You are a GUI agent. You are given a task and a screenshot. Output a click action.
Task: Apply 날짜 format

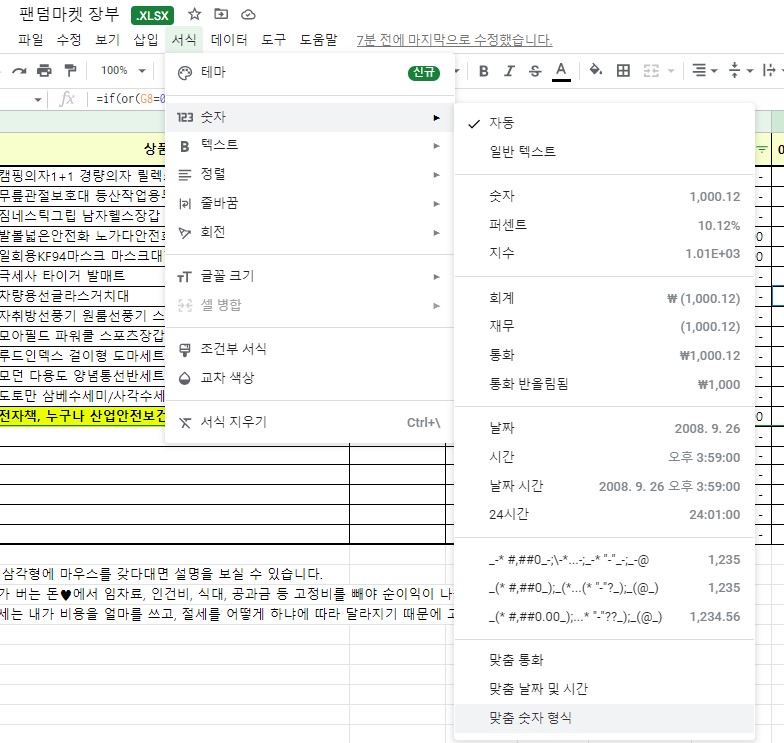pyautogui.click(x=604, y=428)
